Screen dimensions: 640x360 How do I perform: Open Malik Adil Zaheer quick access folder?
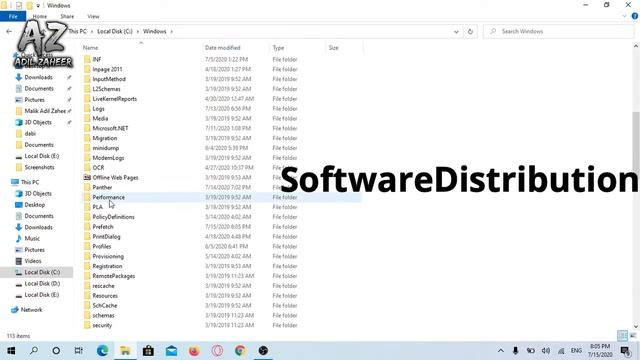[x=45, y=111]
